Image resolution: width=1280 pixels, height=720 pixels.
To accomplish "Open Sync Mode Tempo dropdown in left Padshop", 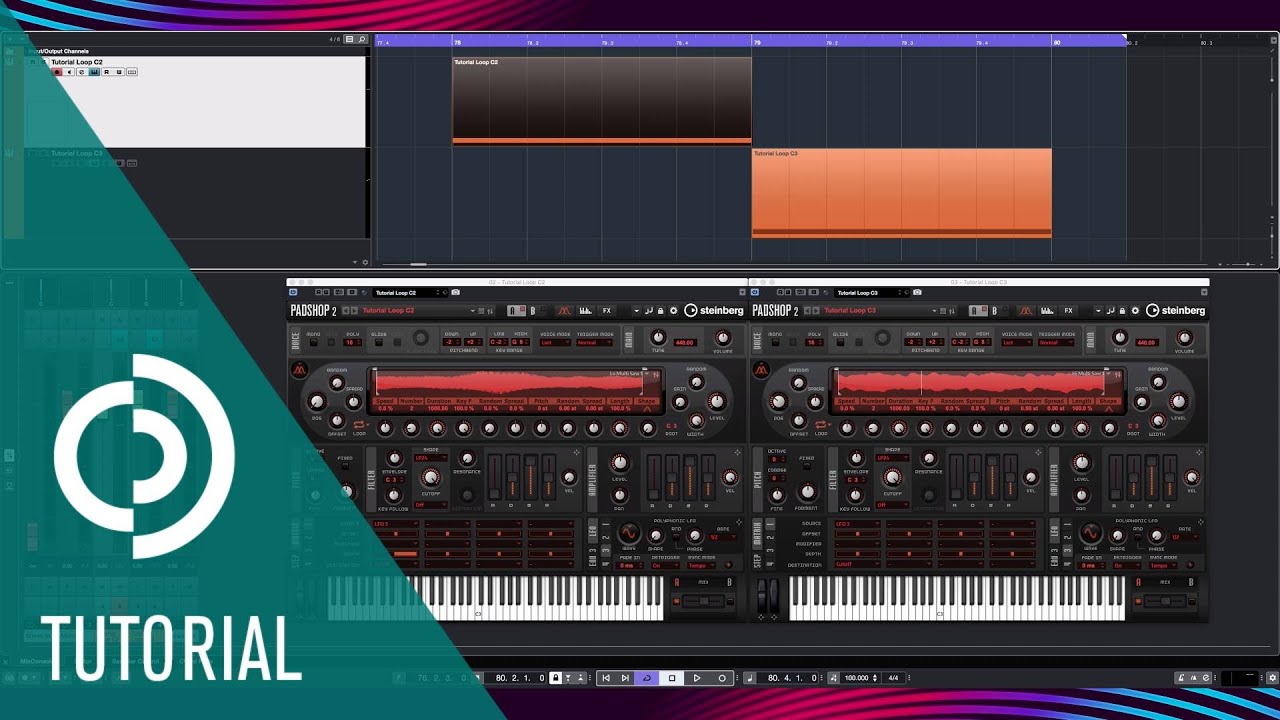I will (701, 565).
